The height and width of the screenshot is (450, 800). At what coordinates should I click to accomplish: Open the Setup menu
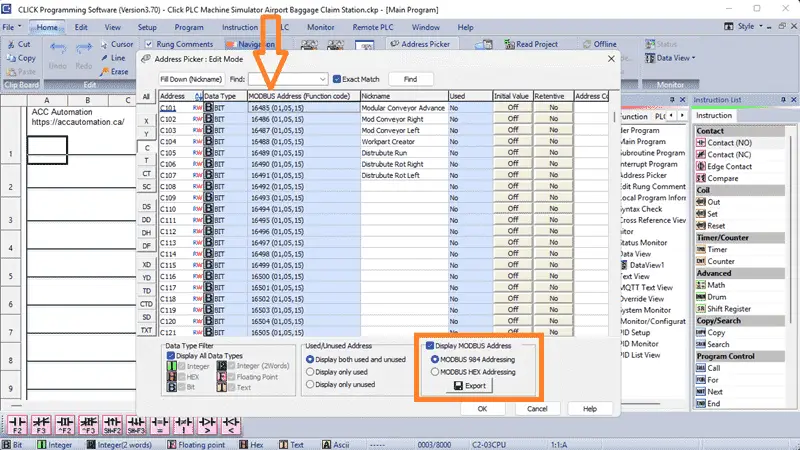[x=147, y=27]
